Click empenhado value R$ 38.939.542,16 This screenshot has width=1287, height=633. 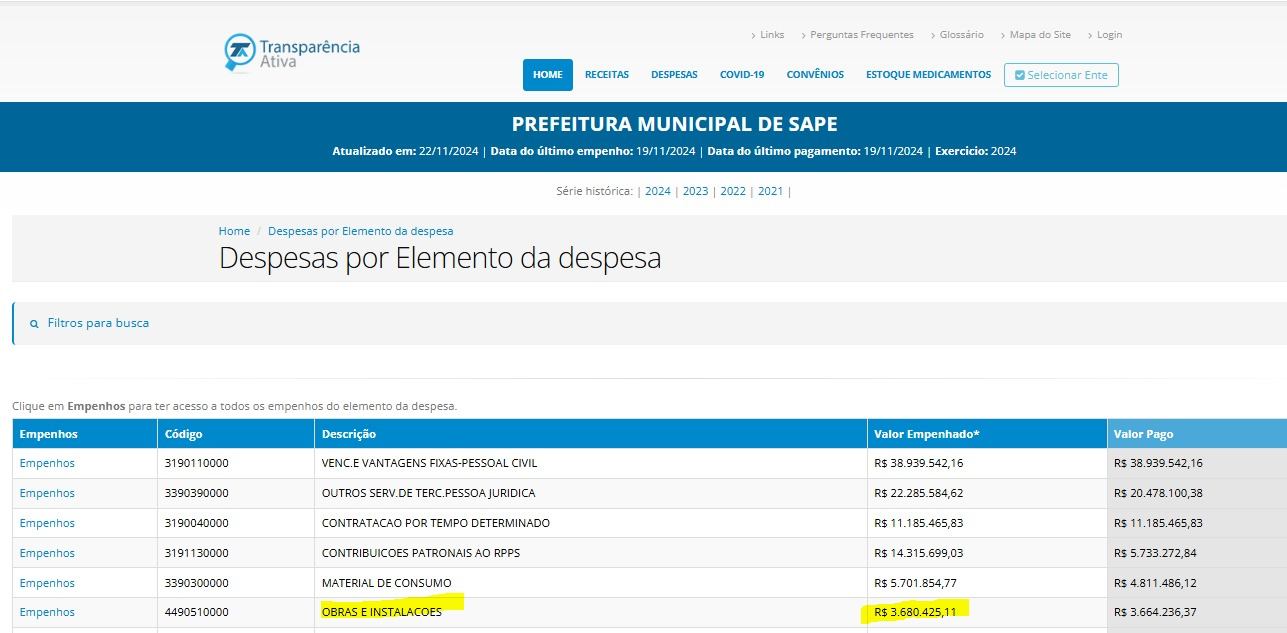[919, 463]
